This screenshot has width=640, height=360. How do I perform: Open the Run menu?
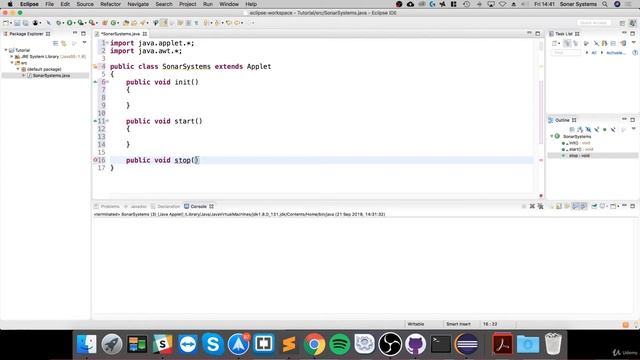pos(208,4)
